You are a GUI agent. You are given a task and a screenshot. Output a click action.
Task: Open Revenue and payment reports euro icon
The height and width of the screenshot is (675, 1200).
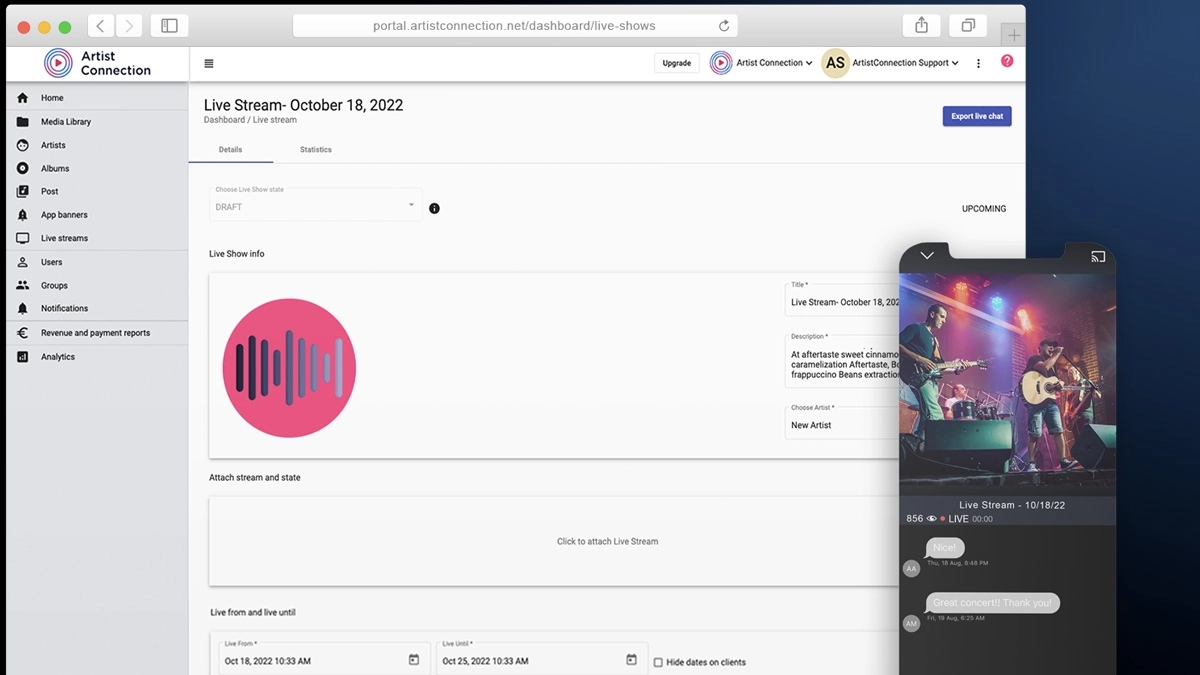click(x=22, y=333)
